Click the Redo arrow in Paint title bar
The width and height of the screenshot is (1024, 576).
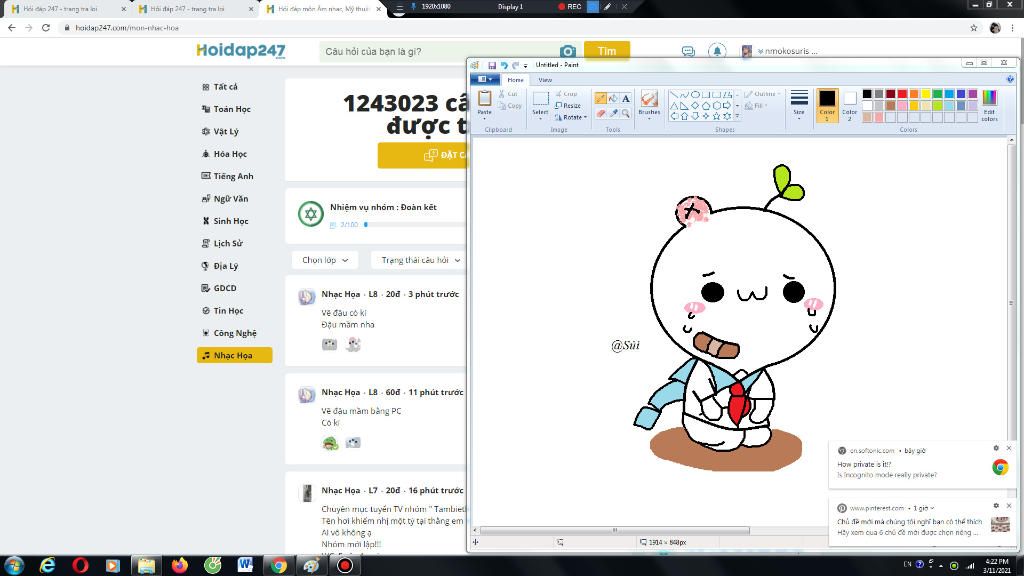(515, 65)
